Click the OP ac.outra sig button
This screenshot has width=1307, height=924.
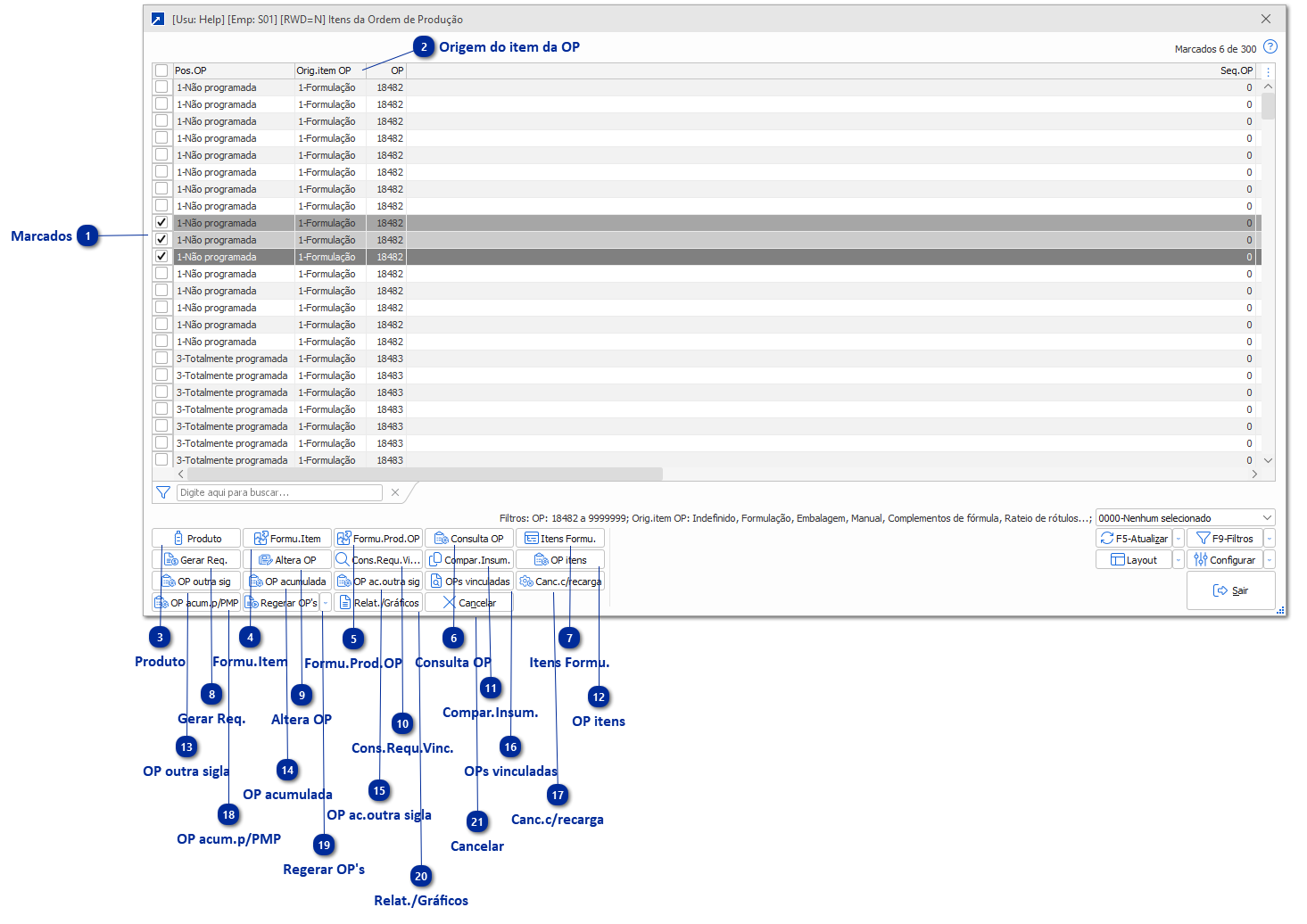tap(378, 582)
